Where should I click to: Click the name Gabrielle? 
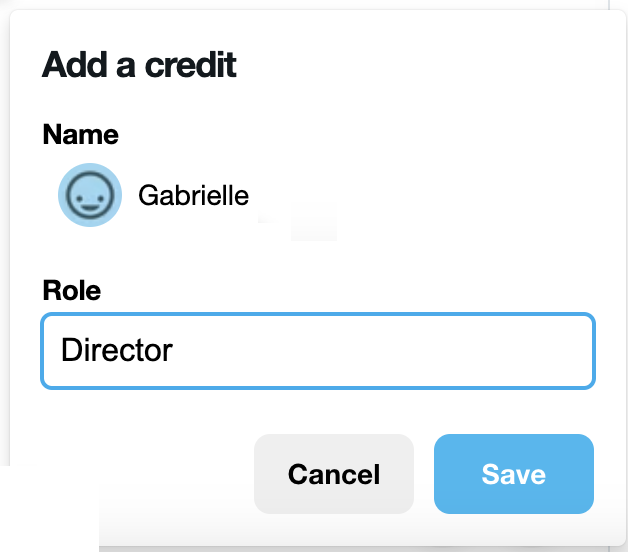(193, 195)
